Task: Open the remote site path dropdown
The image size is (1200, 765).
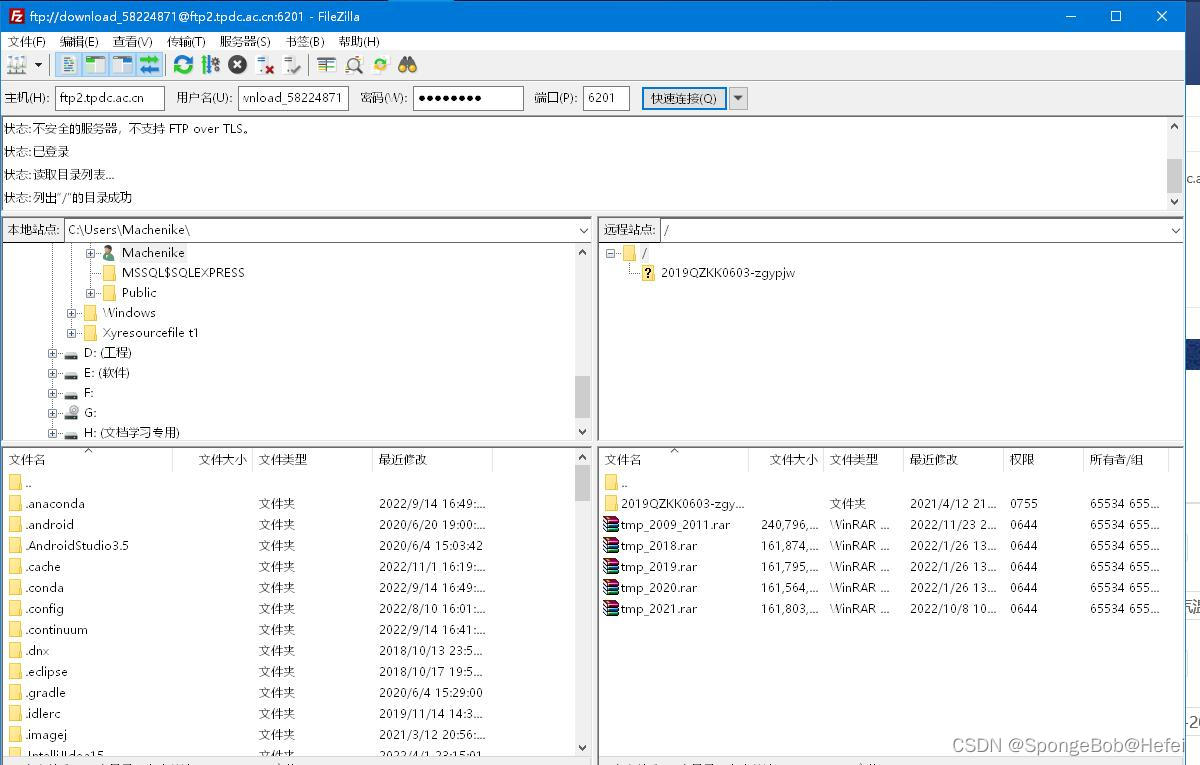Action: tap(1175, 230)
